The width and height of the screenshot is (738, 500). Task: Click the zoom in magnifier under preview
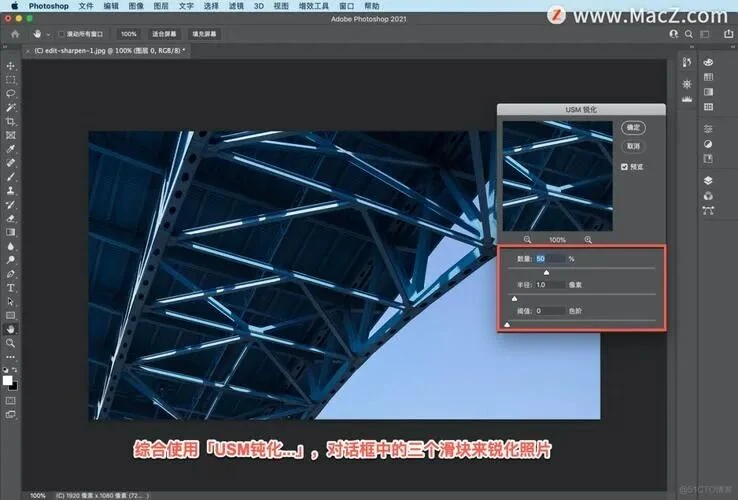click(x=588, y=240)
